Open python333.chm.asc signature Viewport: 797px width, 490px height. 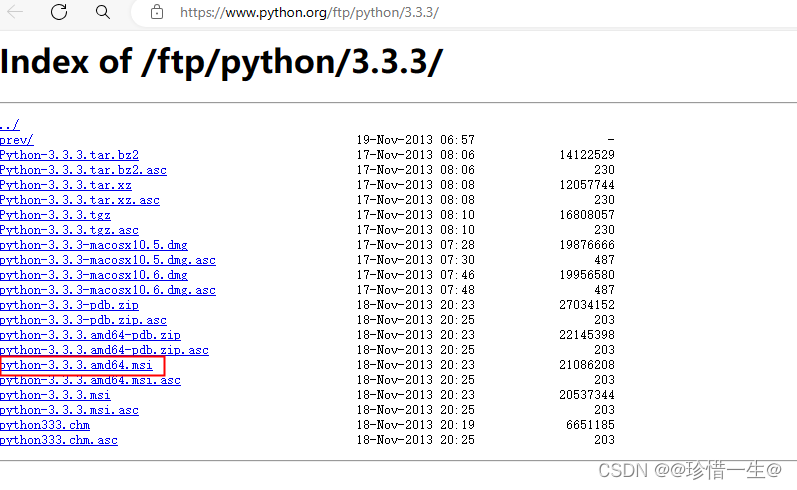pyautogui.click(x=58, y=440)
